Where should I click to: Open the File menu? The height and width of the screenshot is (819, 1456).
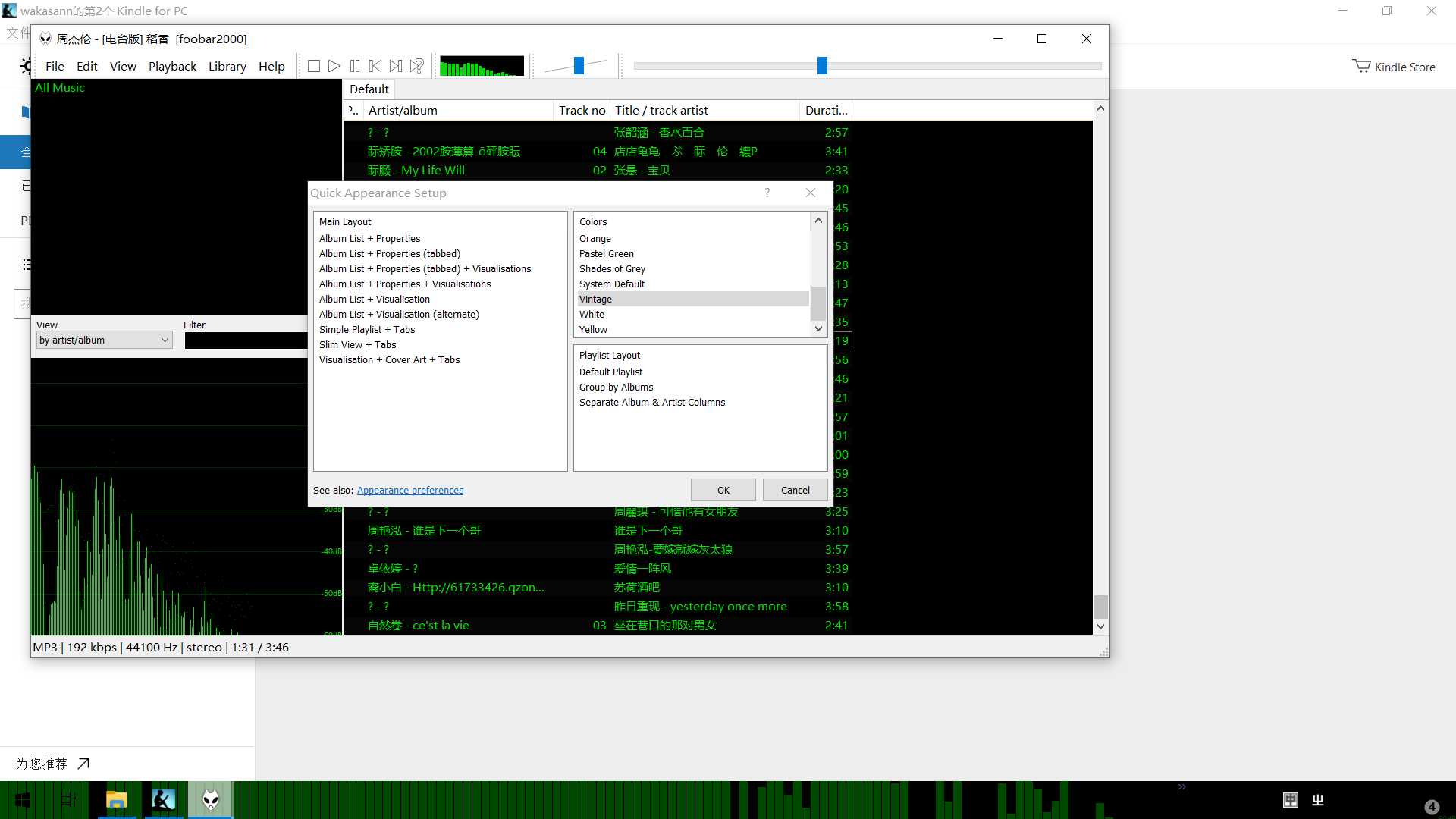[x=55, y=66]
